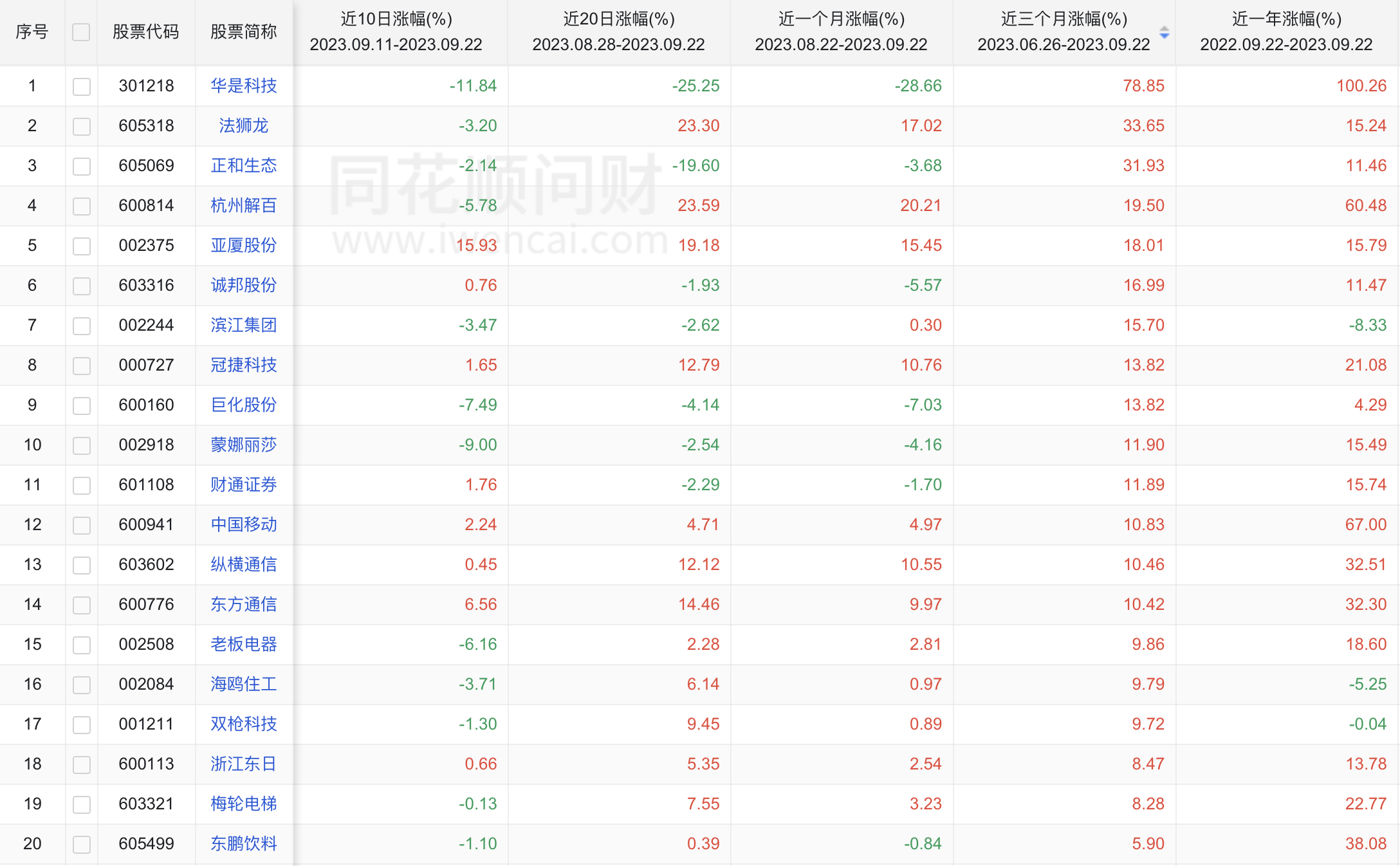Viewport: 1400px width, 866px height.
Task: Click the 38.08 one-year gain value
Action: point(1366,843)
